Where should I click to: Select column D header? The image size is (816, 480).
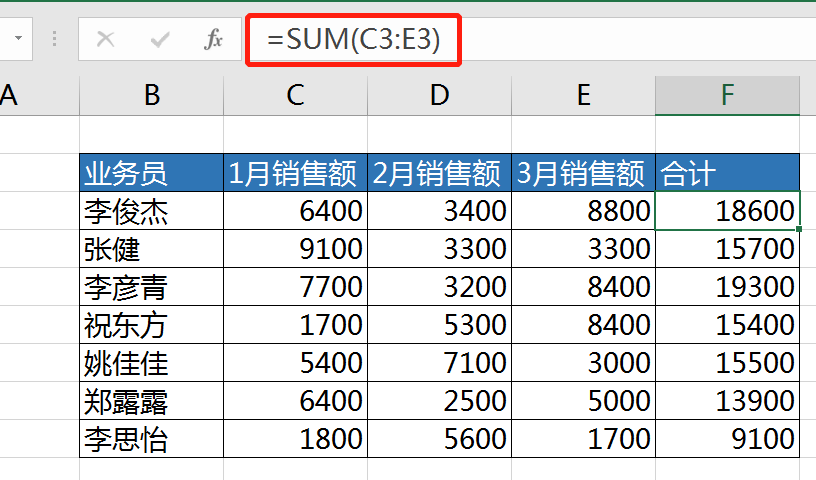point(440,95)
